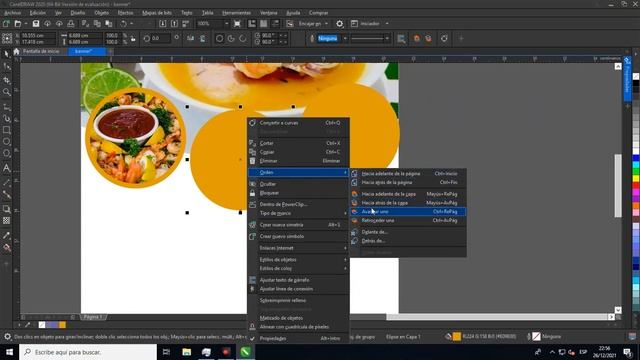
Task: Click the Mirror horizontally icon
Action: [x=191, y=38]
